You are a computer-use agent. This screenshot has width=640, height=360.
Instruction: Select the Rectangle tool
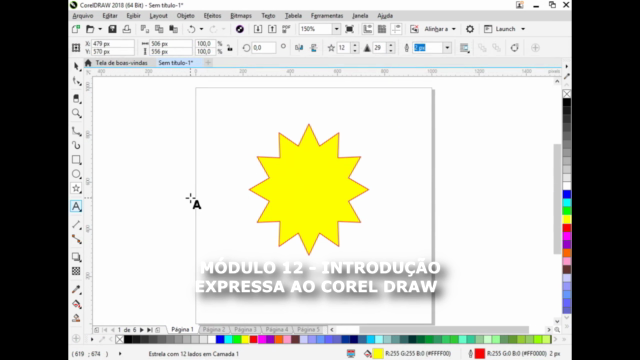pyautogui.click(x=76, y=160)
